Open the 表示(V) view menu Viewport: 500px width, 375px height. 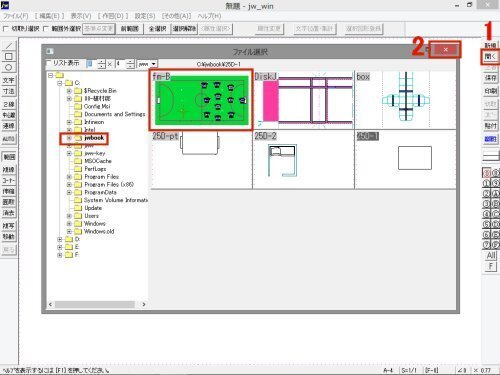click(81, 16)
